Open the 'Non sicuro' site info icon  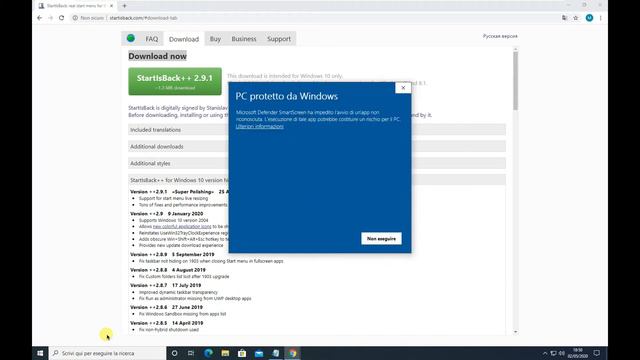pos(75,18)
